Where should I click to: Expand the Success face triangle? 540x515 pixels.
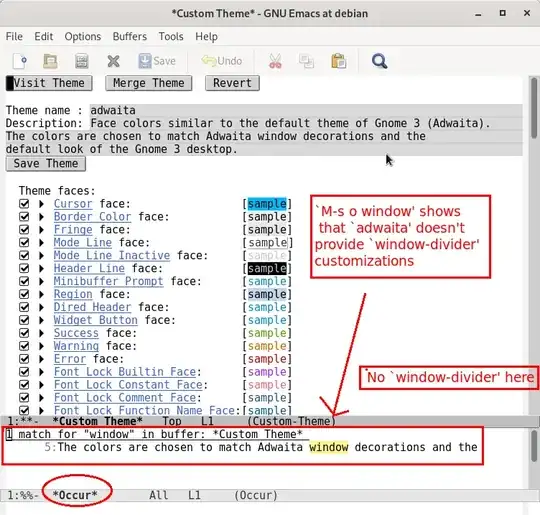41,333
